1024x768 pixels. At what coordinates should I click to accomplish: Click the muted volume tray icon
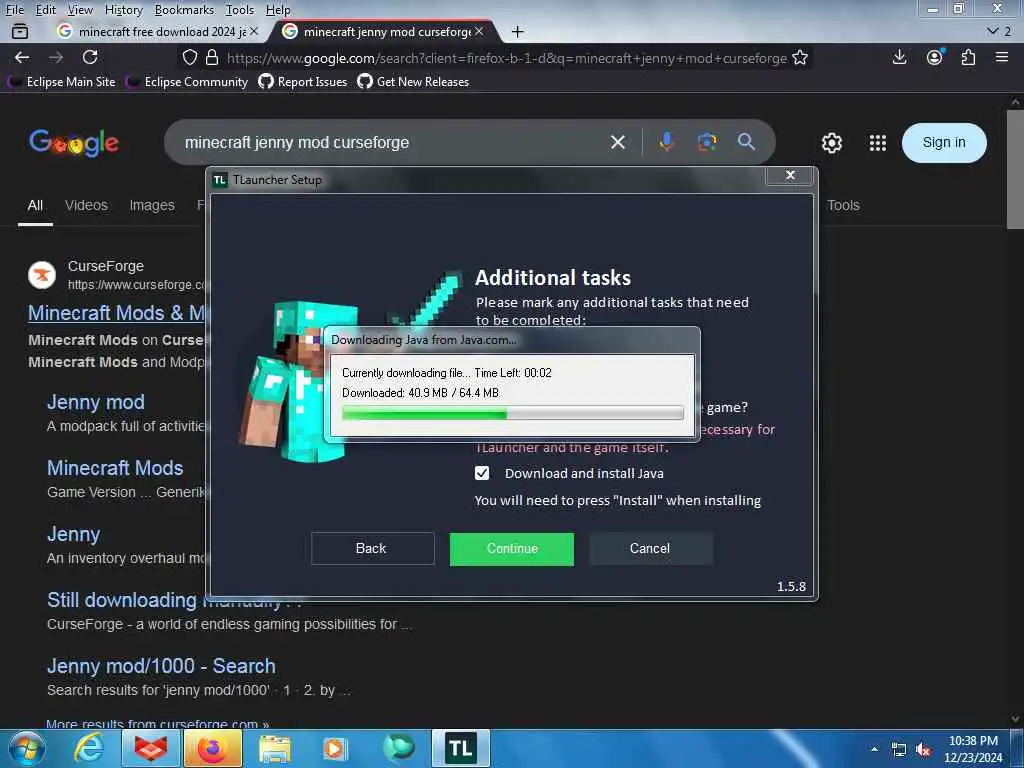coord(923,750)
